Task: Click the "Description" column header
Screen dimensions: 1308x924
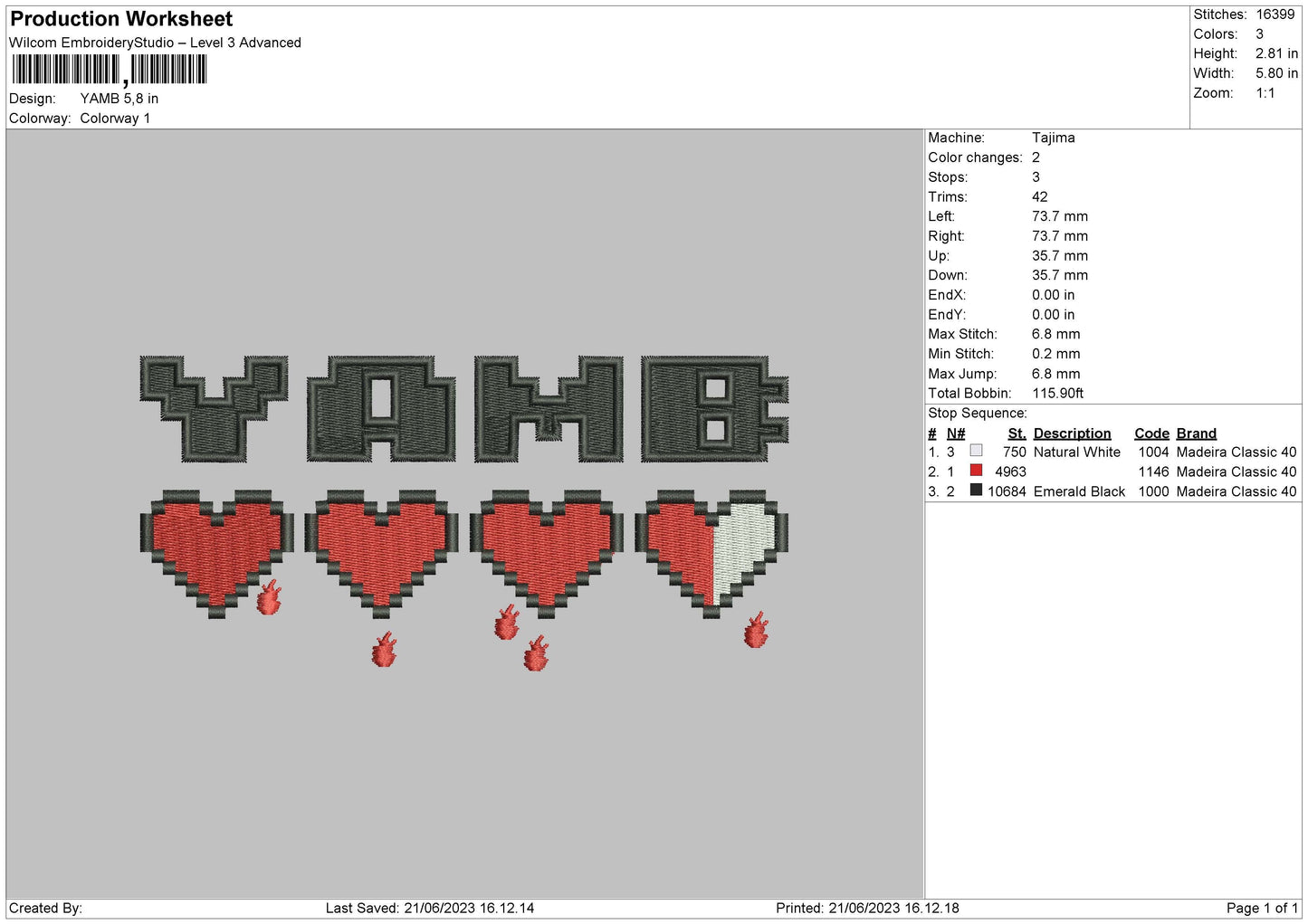Action: click(x=1073, y=433)
